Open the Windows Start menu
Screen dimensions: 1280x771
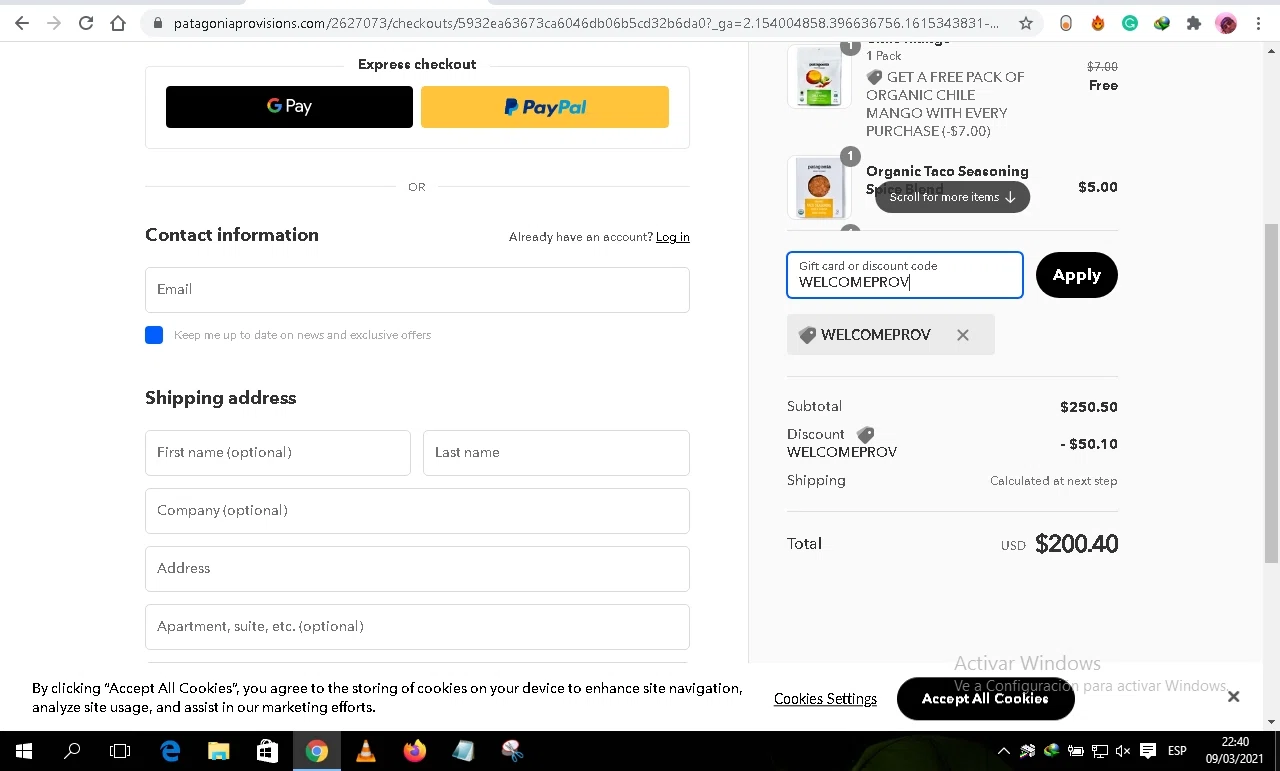point(24,751)
